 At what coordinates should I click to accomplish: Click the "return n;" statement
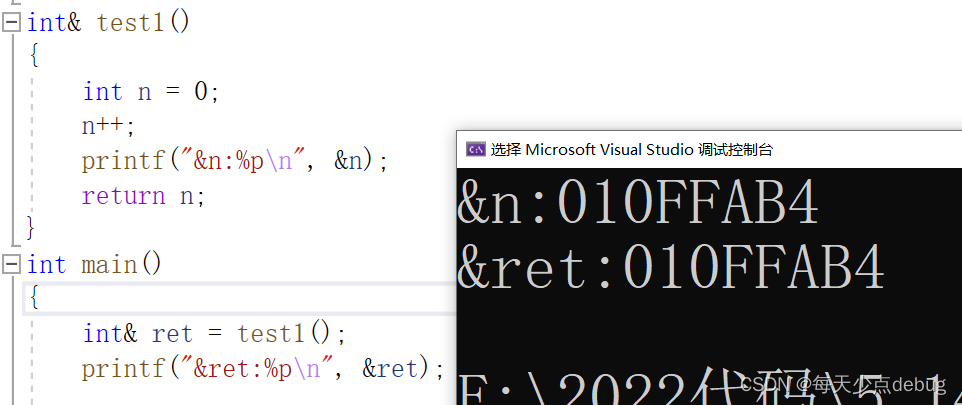click(x=144, y=196)
